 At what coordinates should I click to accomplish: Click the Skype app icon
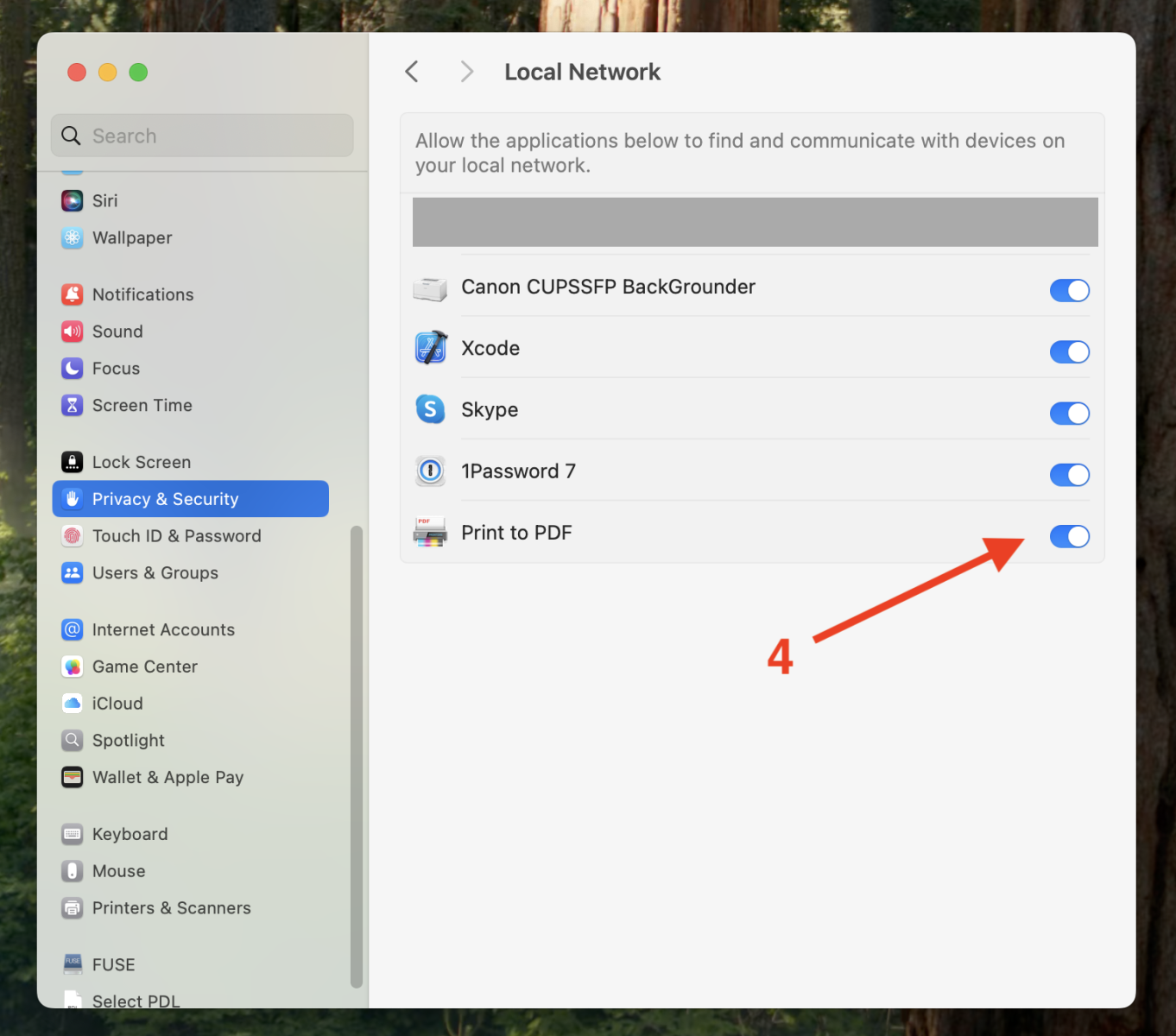(x=430, y=409)
